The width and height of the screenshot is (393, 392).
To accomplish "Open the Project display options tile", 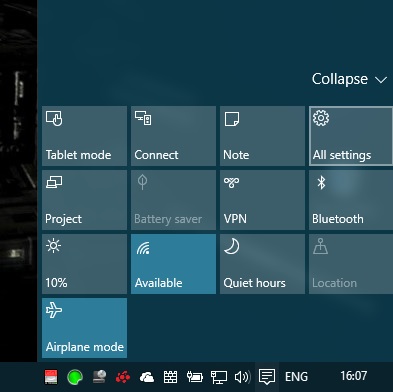I will (84, 200).
